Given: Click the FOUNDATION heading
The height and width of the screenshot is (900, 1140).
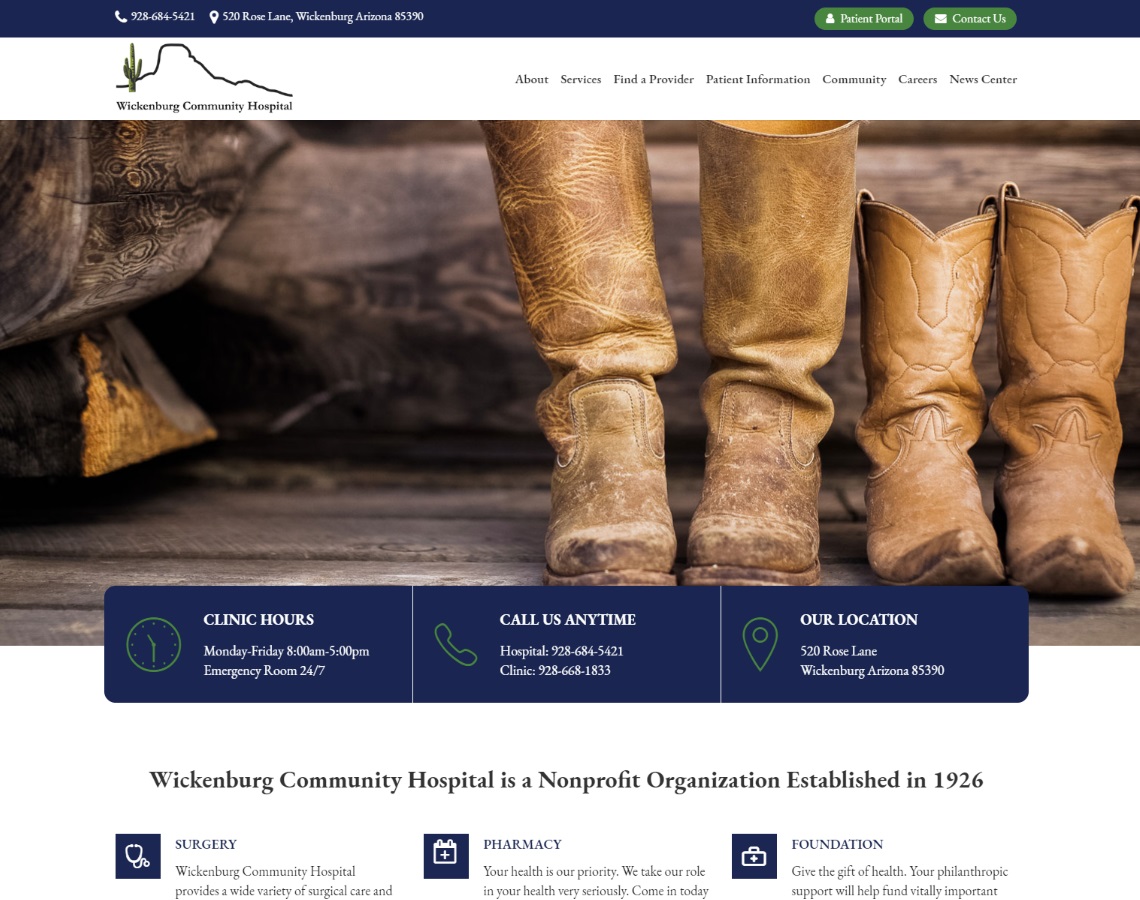Looking at the screenshot, I should click(837, 844).
